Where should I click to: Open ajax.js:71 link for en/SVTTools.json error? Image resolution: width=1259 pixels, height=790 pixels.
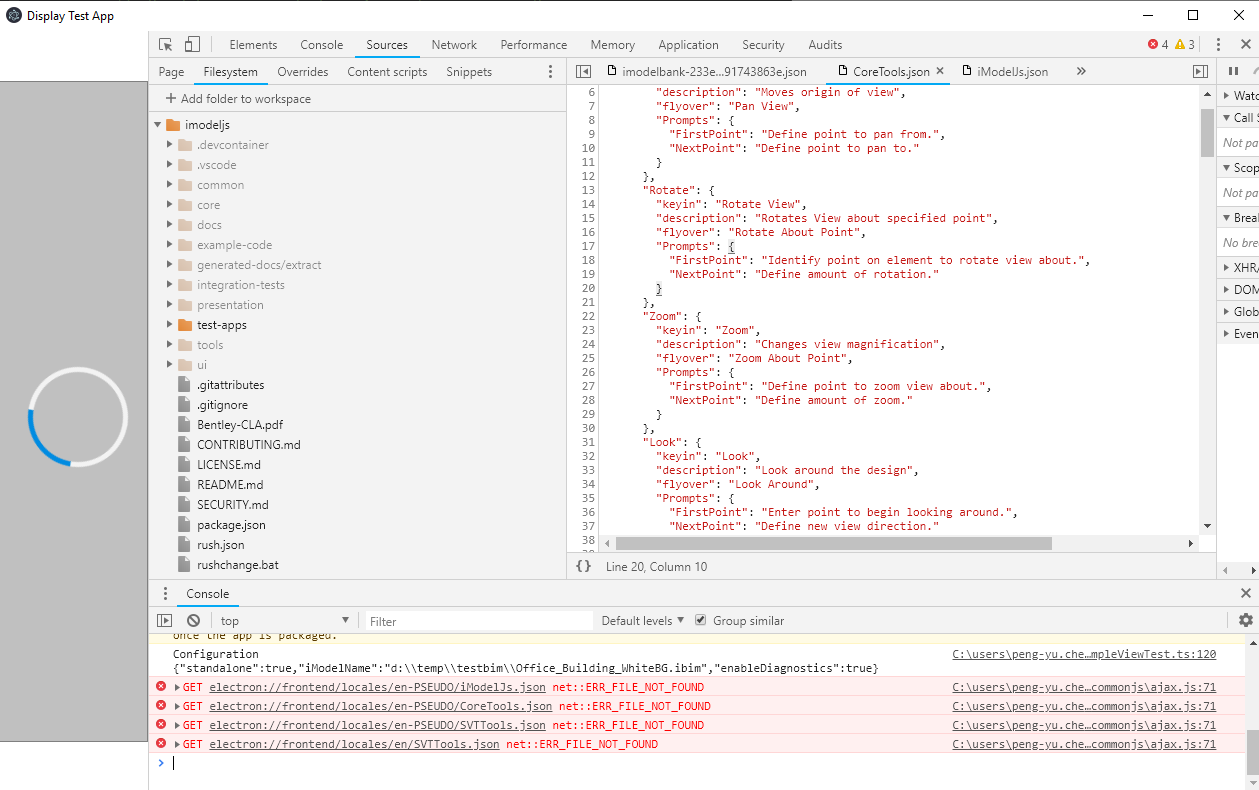click(1084, 744)
